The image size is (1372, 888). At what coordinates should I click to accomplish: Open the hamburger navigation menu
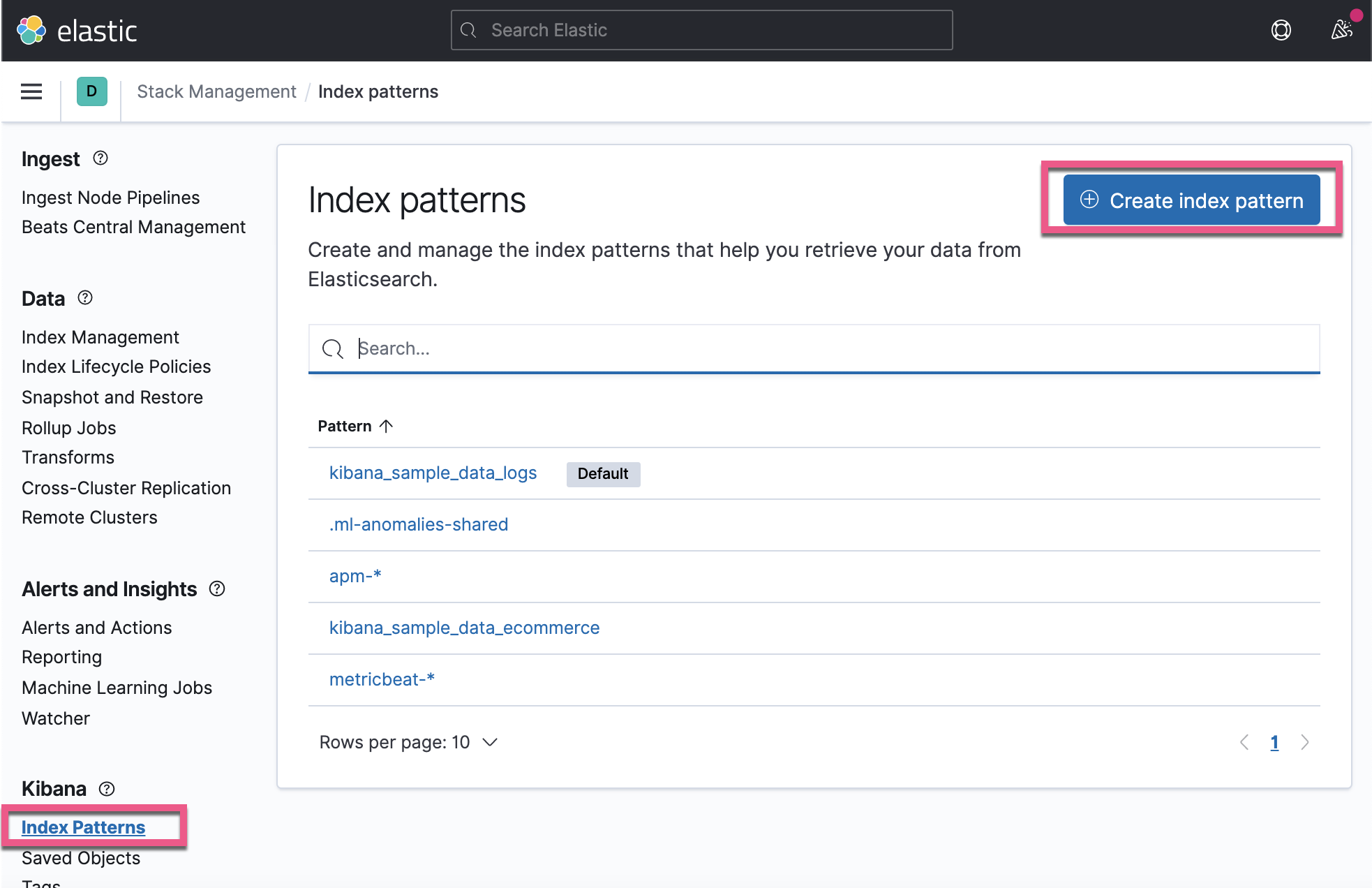[31, 91]
